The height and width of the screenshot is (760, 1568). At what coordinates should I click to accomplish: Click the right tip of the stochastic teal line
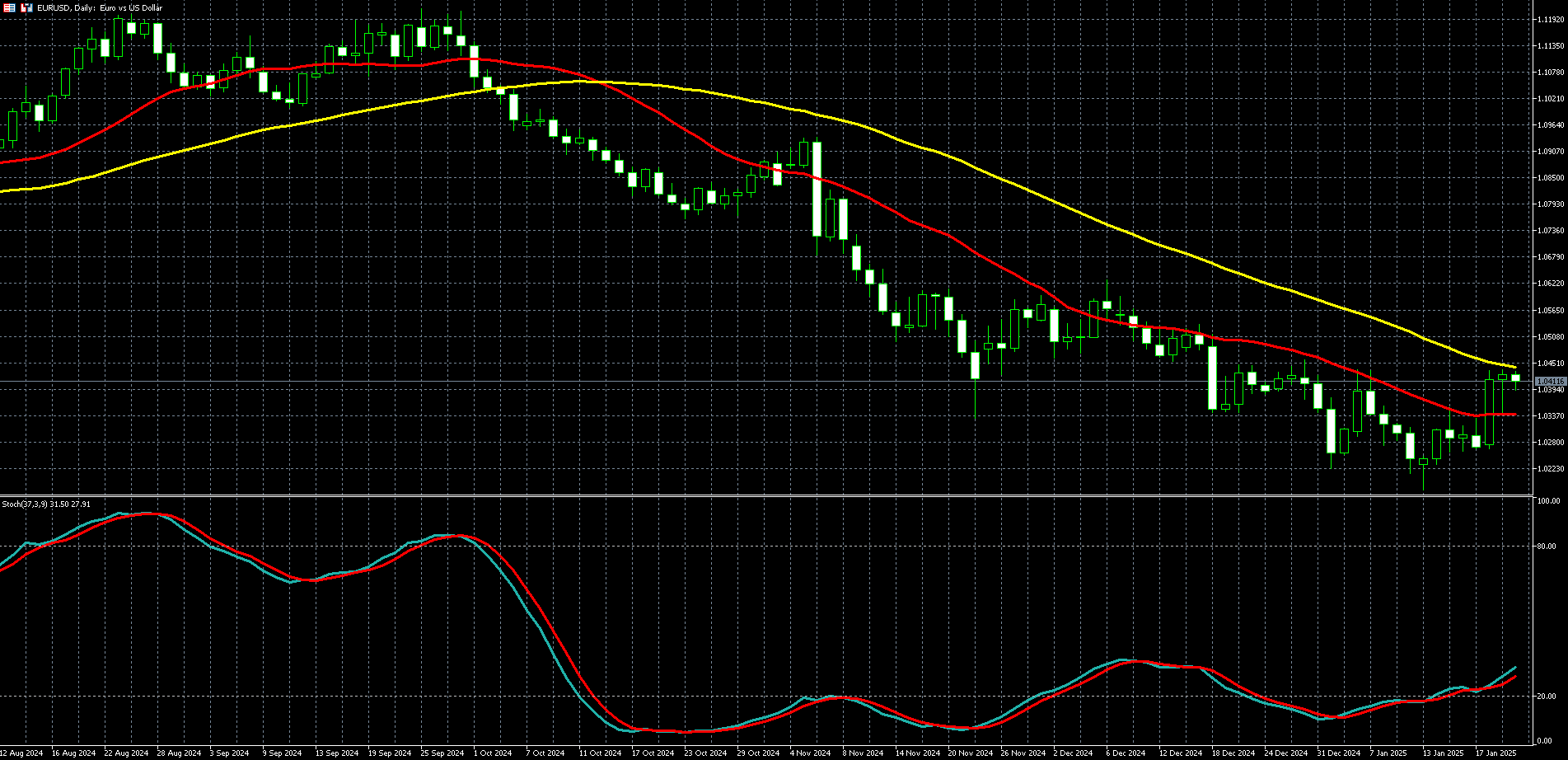[1515, 668]
